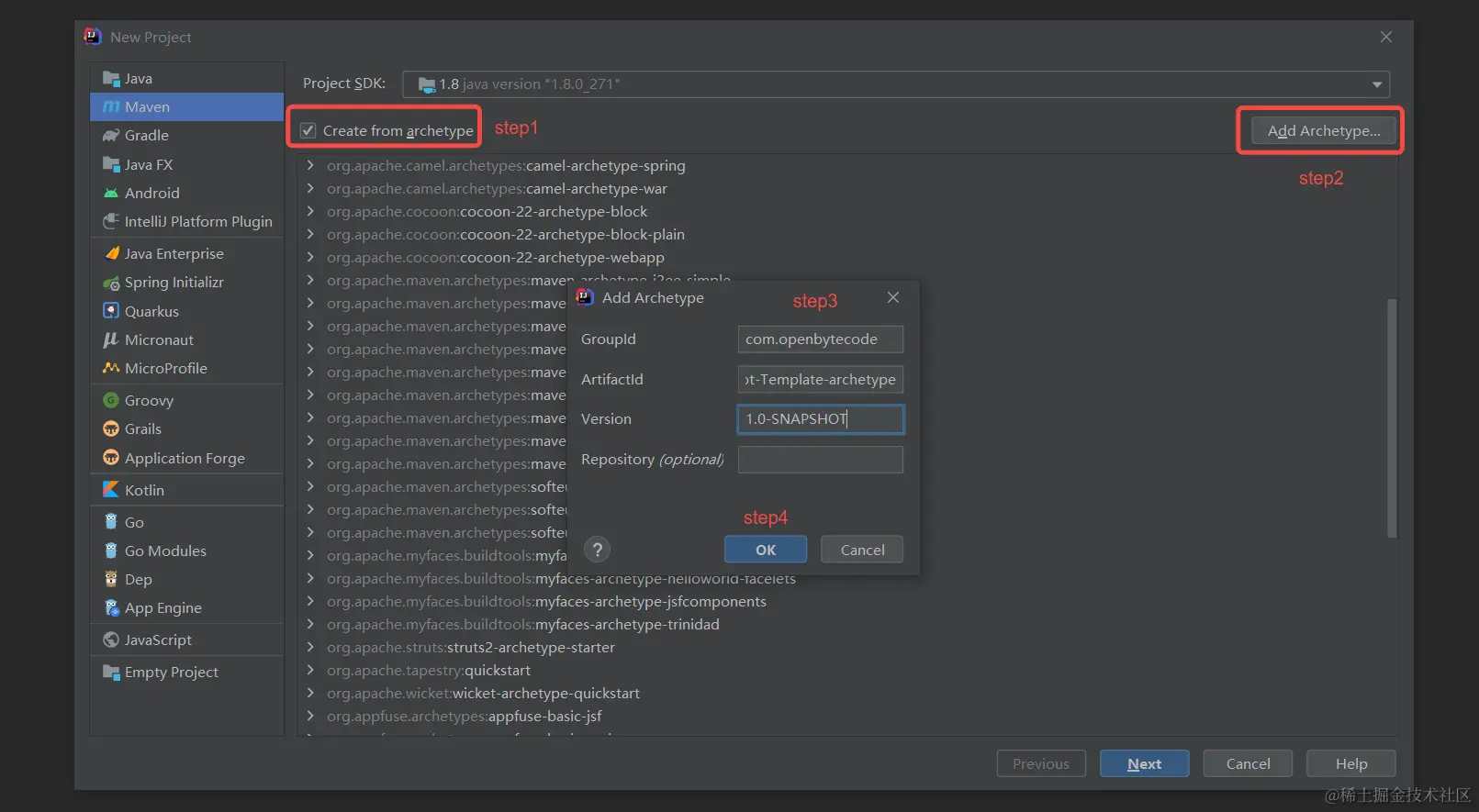
Task: Click the help question mark in Add Archetype
Action: point(598,550)
